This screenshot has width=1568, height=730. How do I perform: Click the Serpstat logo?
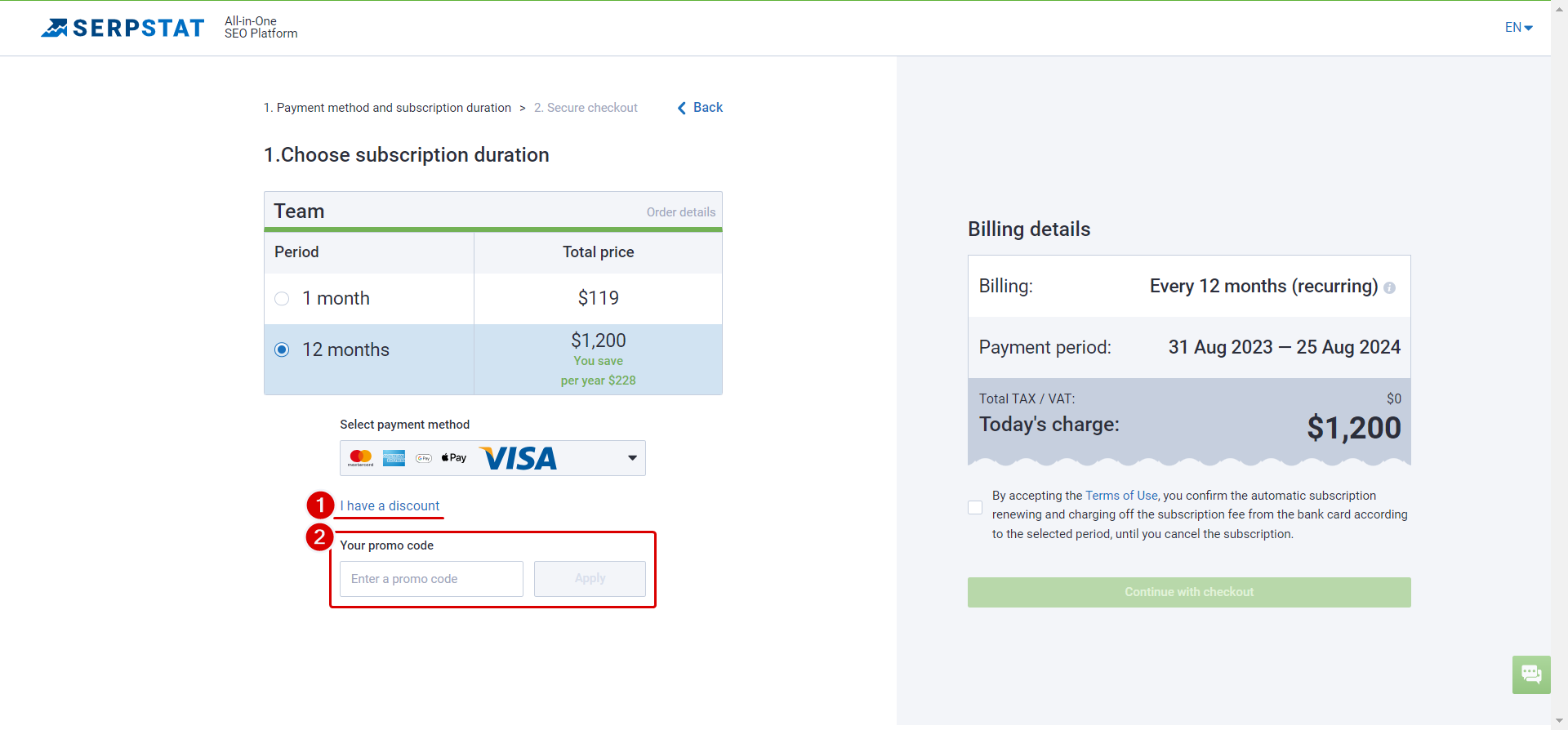122,28
